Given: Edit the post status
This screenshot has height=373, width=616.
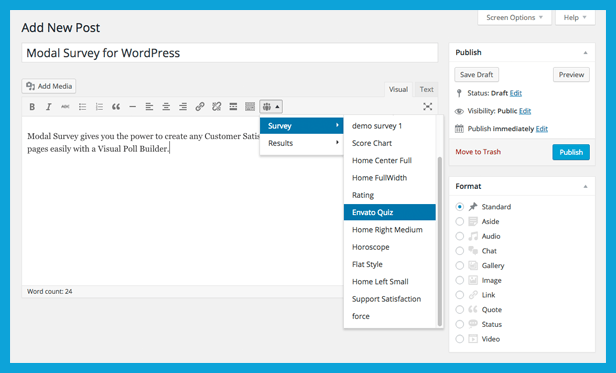Looking at the screenshot, I should coord(515,93).
